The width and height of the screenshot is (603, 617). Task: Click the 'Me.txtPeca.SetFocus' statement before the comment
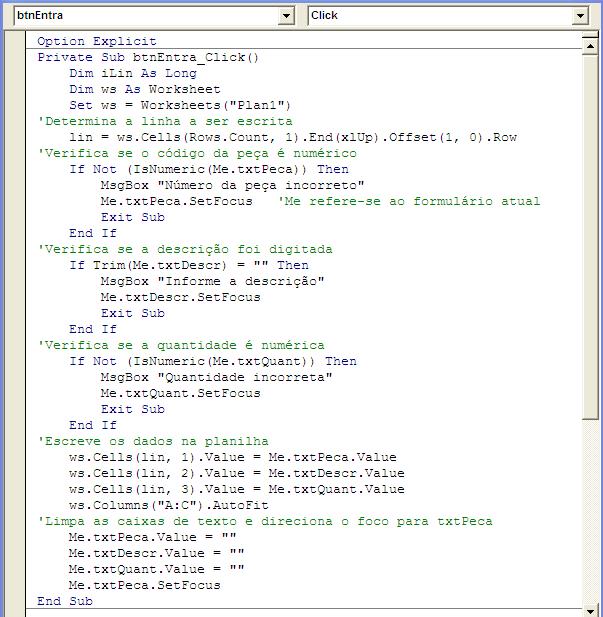pos(176,201)
